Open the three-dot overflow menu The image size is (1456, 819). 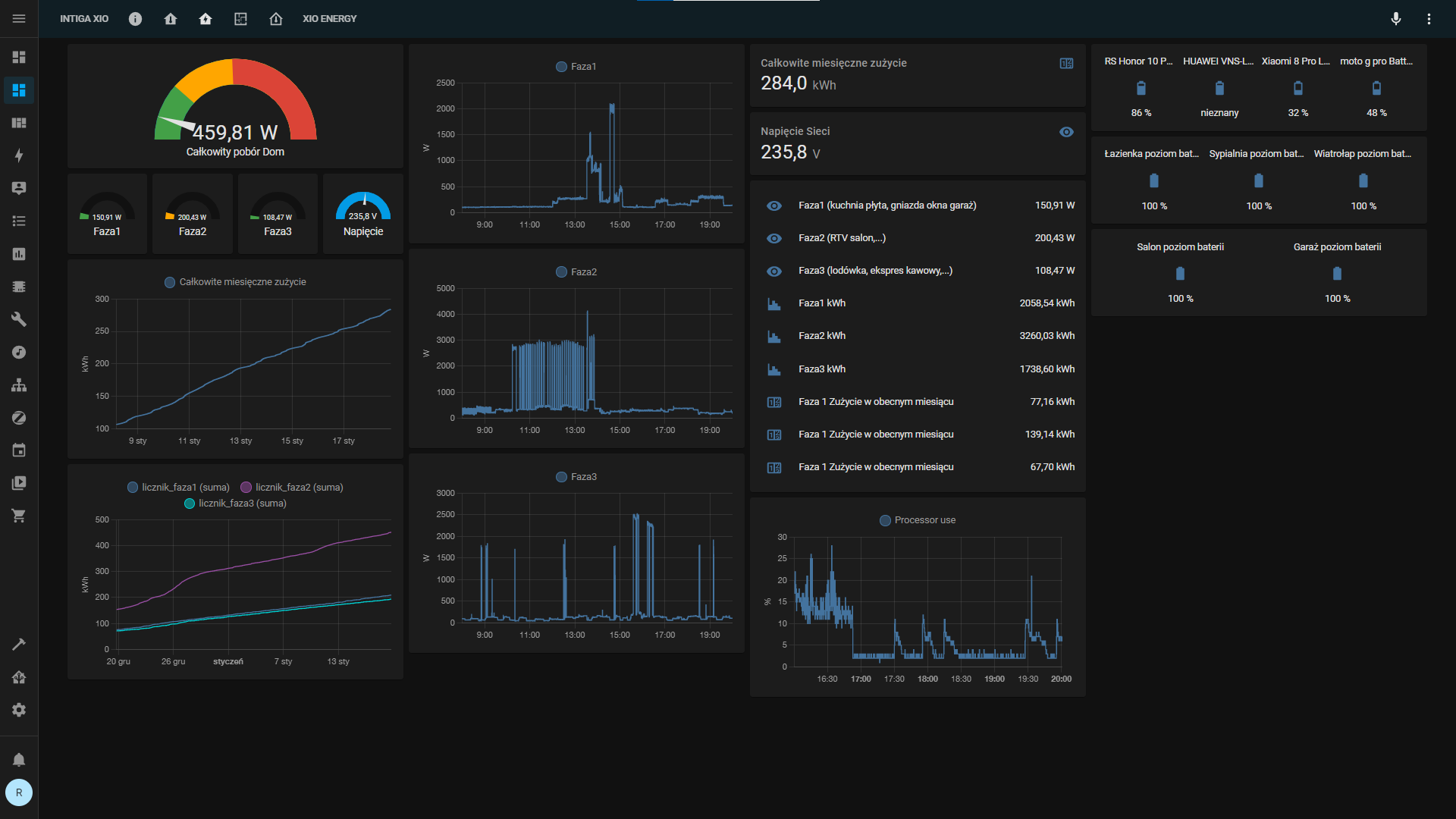(x=1429, y=18)
